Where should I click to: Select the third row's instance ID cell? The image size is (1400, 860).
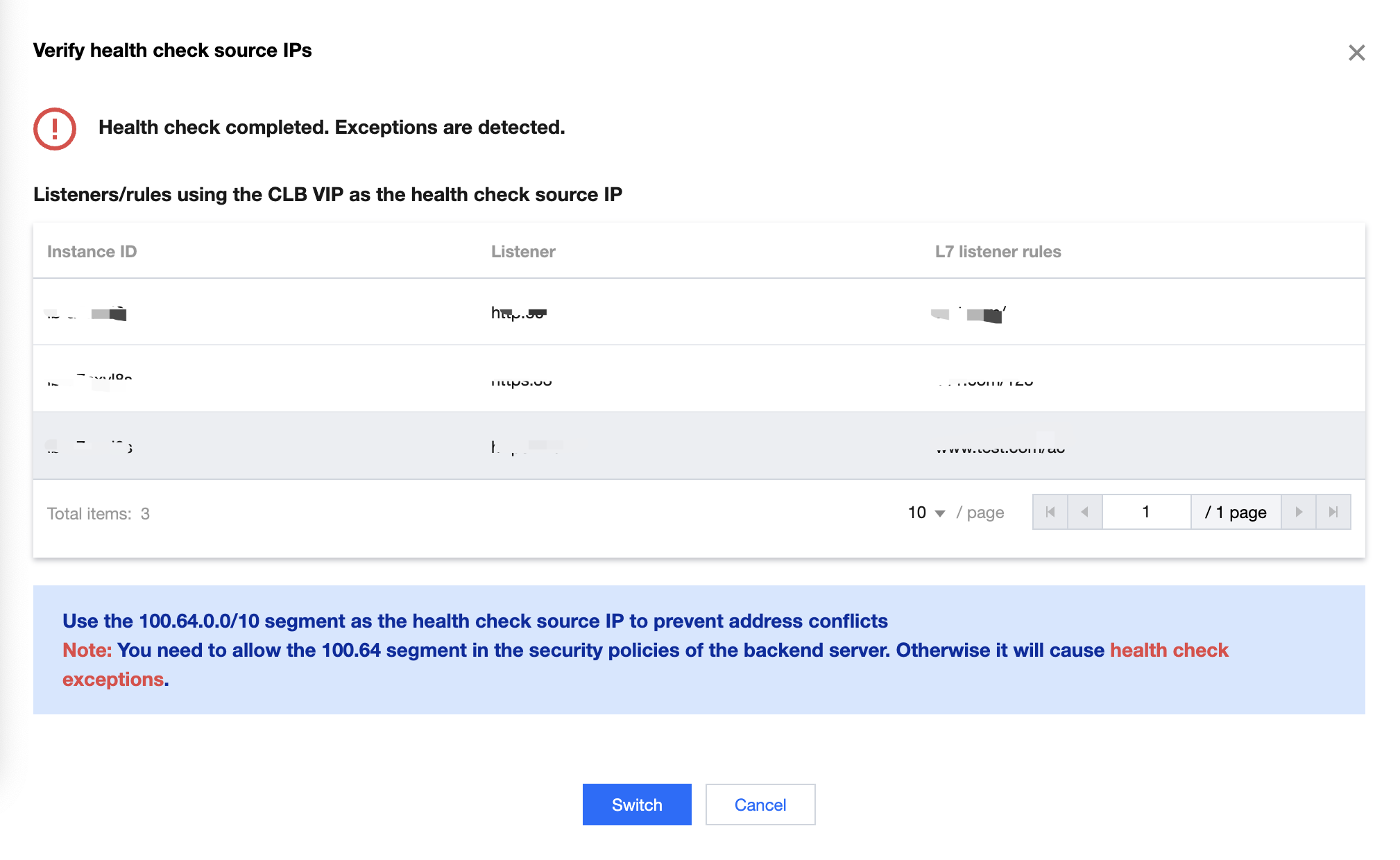89,447
